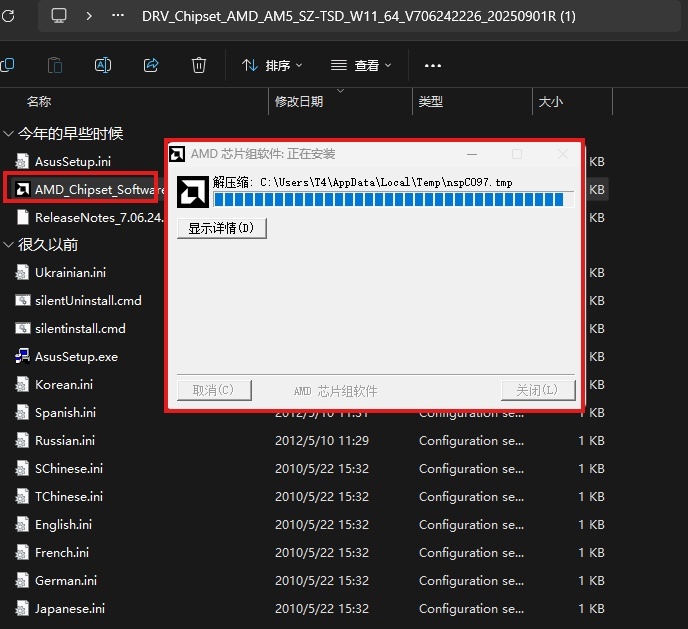The width and height of the screenshot is (688, 629).
Task: Click the AsusSetup.exe installer icon
Action: point(22,357)
